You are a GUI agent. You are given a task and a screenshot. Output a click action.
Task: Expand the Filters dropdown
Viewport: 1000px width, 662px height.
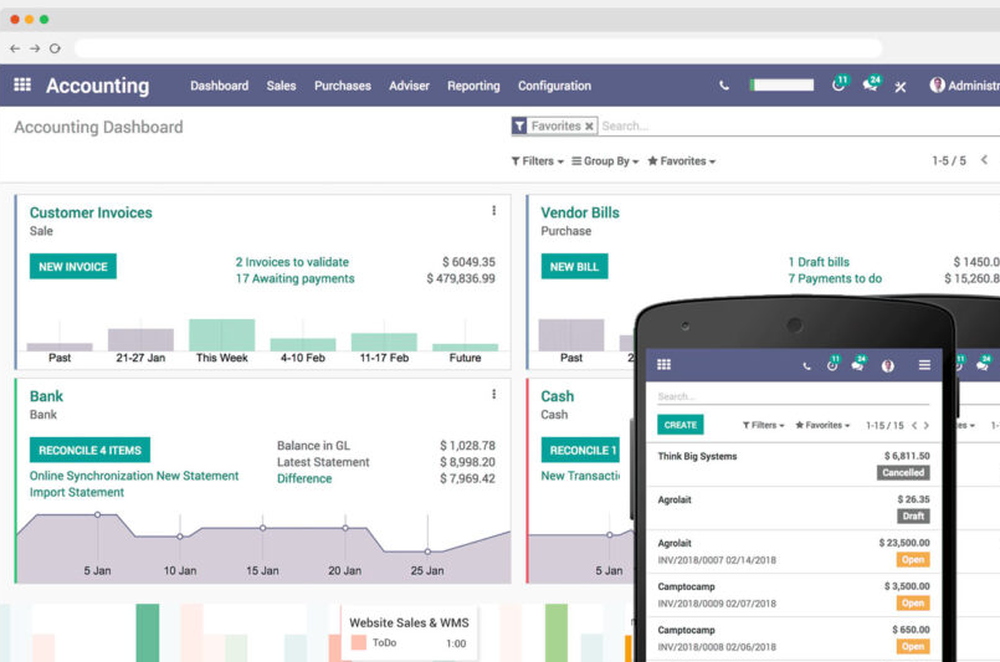click(536, 160)
